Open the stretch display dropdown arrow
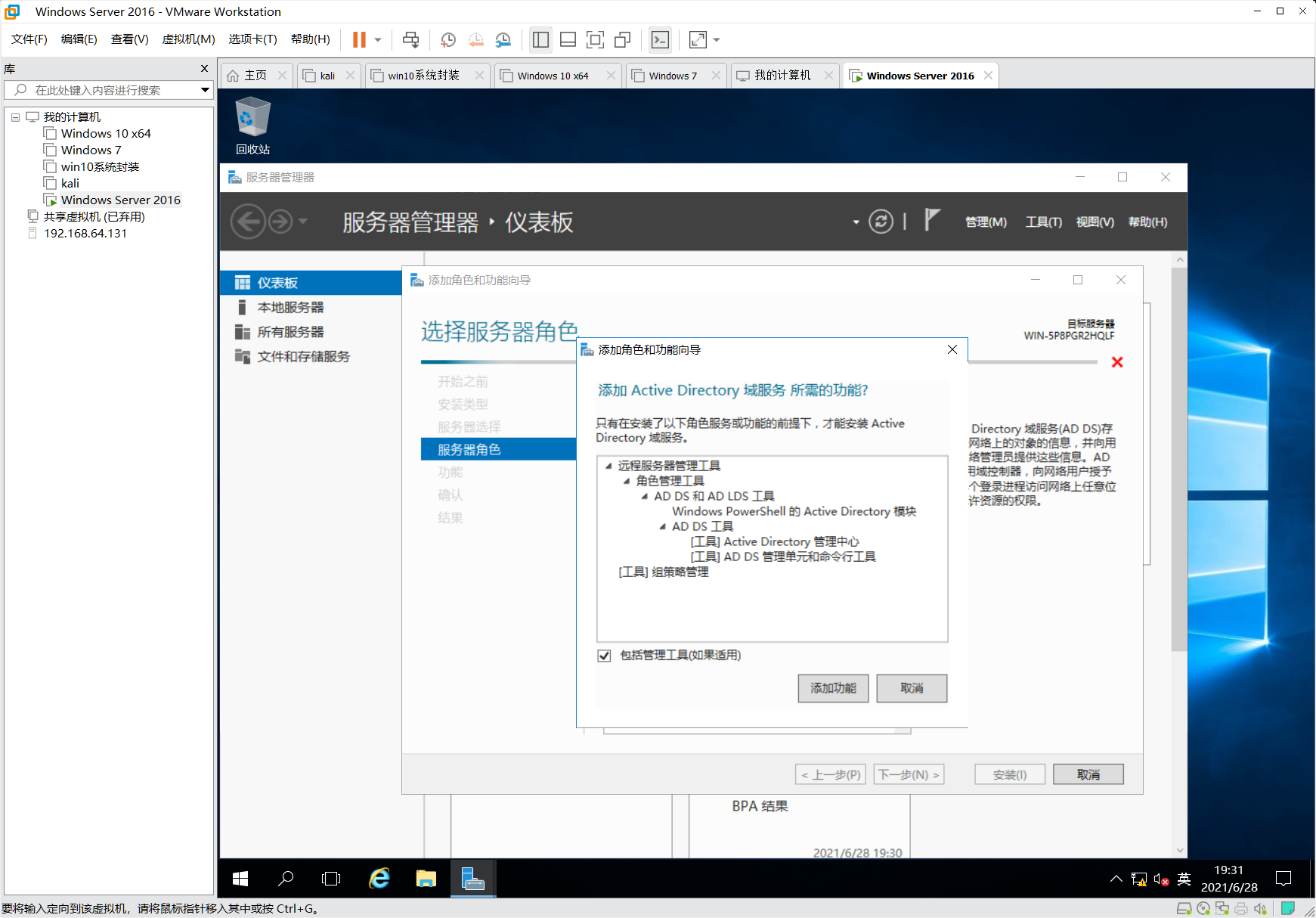Image resolution: width=1316 pixels, height=918 pixels. [x=717, y=39]
